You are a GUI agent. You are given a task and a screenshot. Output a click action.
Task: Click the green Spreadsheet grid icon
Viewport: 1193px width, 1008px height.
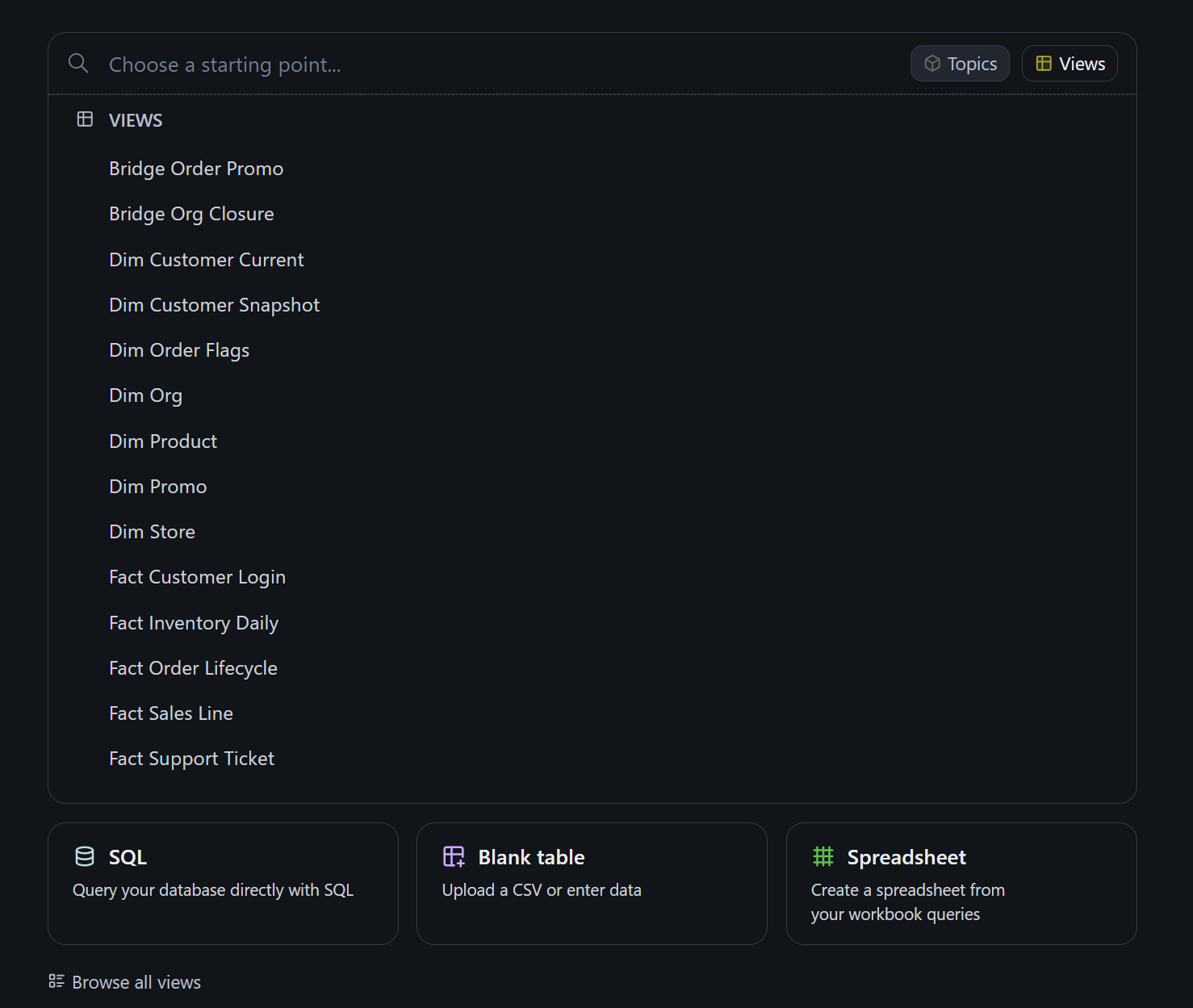(x=823, y=856)
